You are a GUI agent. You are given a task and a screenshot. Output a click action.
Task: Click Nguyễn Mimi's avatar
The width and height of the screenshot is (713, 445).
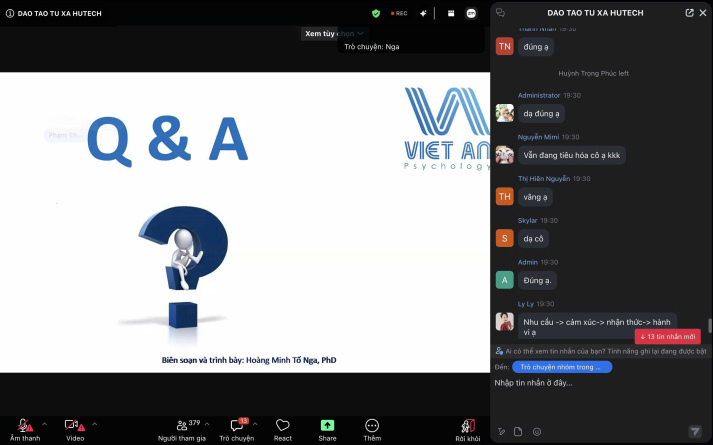[x=504, y=155]
